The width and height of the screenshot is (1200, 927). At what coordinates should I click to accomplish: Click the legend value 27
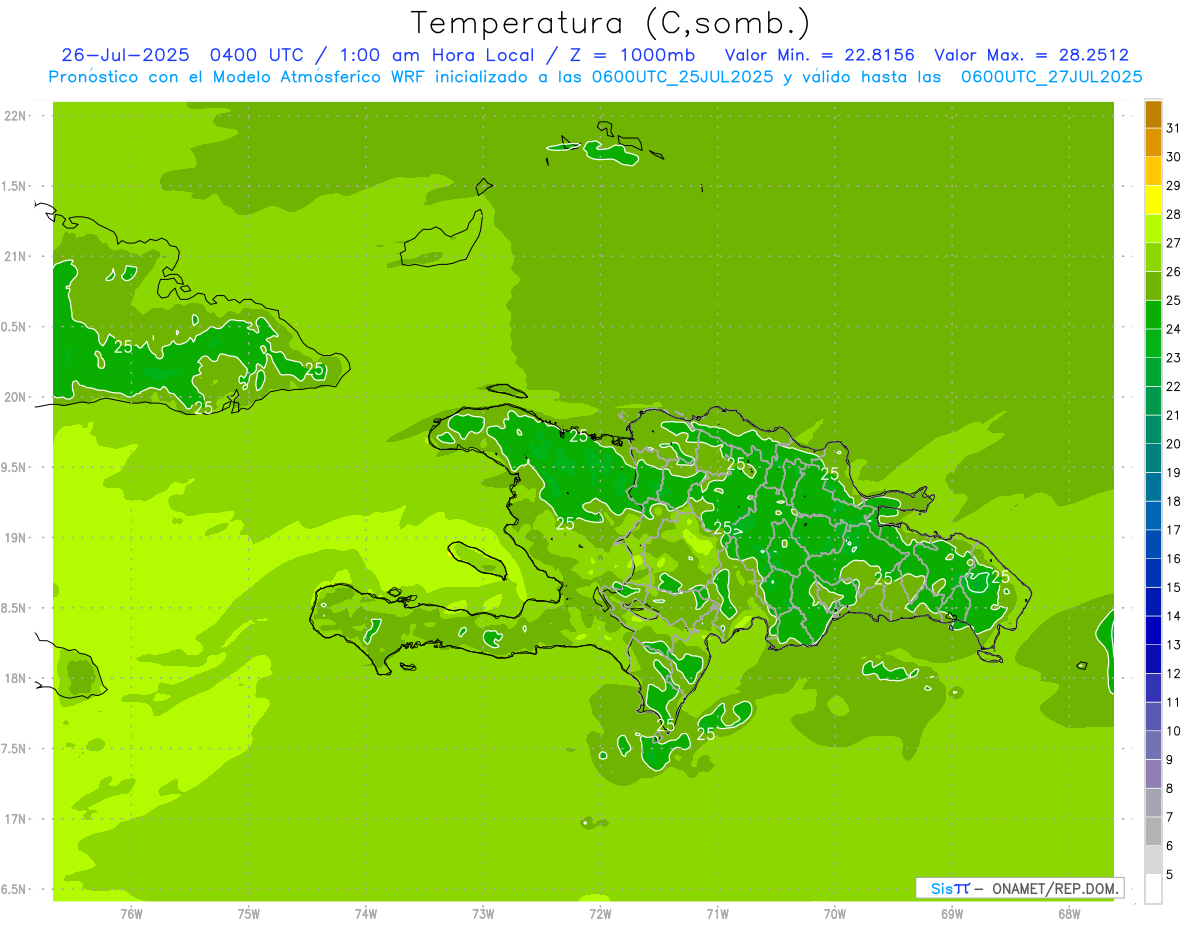(1174, 243)
